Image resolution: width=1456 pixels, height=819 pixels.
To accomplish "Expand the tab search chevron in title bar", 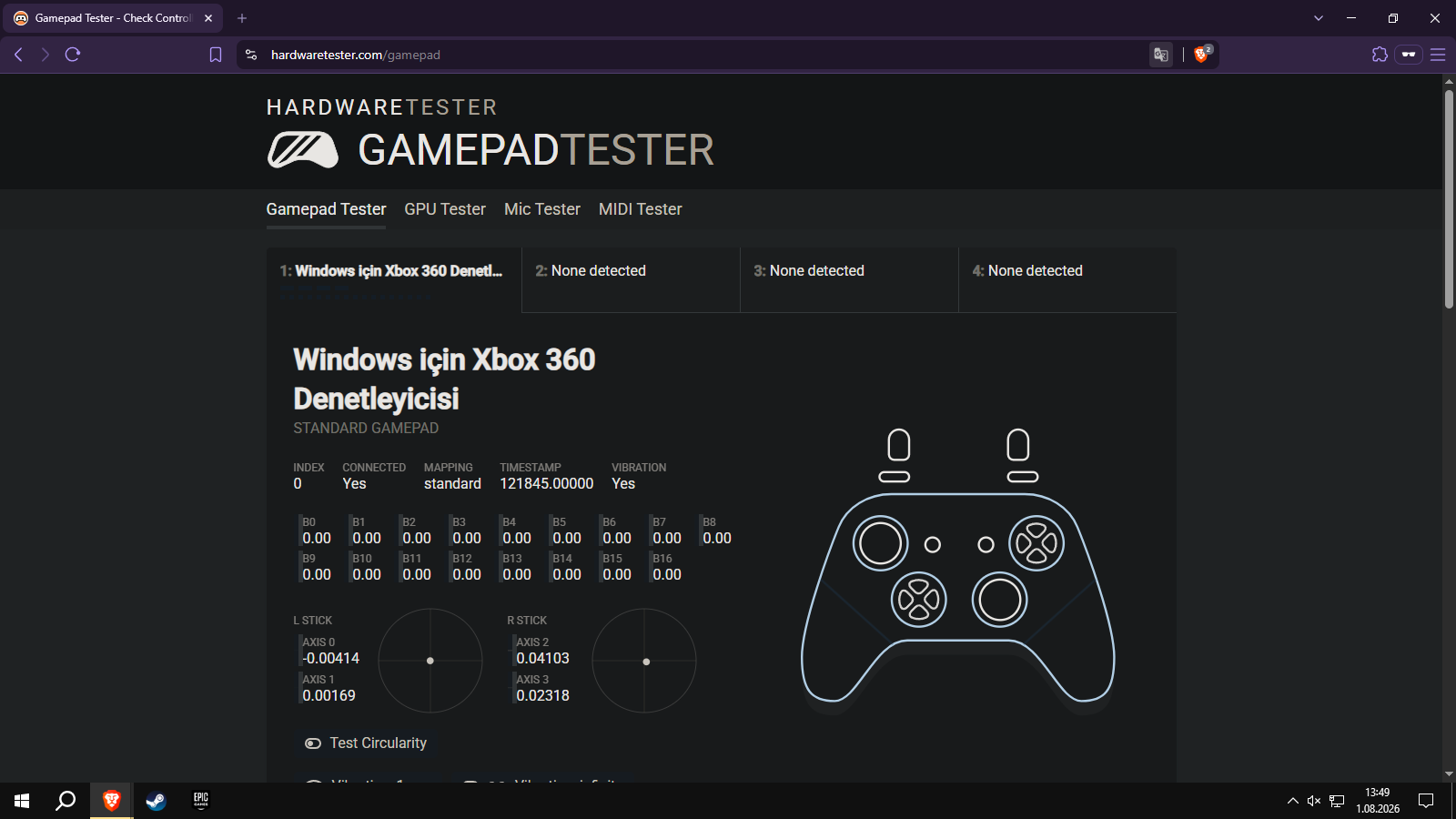I will point(1319,18).
